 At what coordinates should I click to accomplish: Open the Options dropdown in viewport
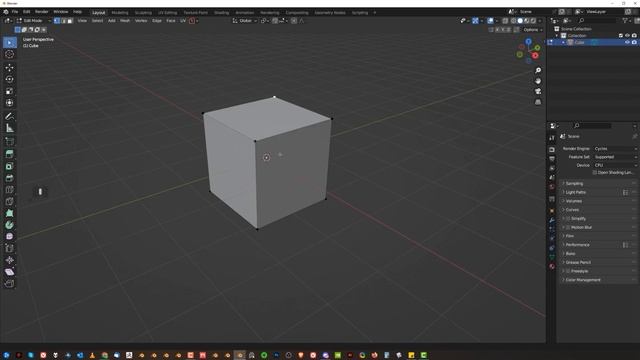point(533,30)
